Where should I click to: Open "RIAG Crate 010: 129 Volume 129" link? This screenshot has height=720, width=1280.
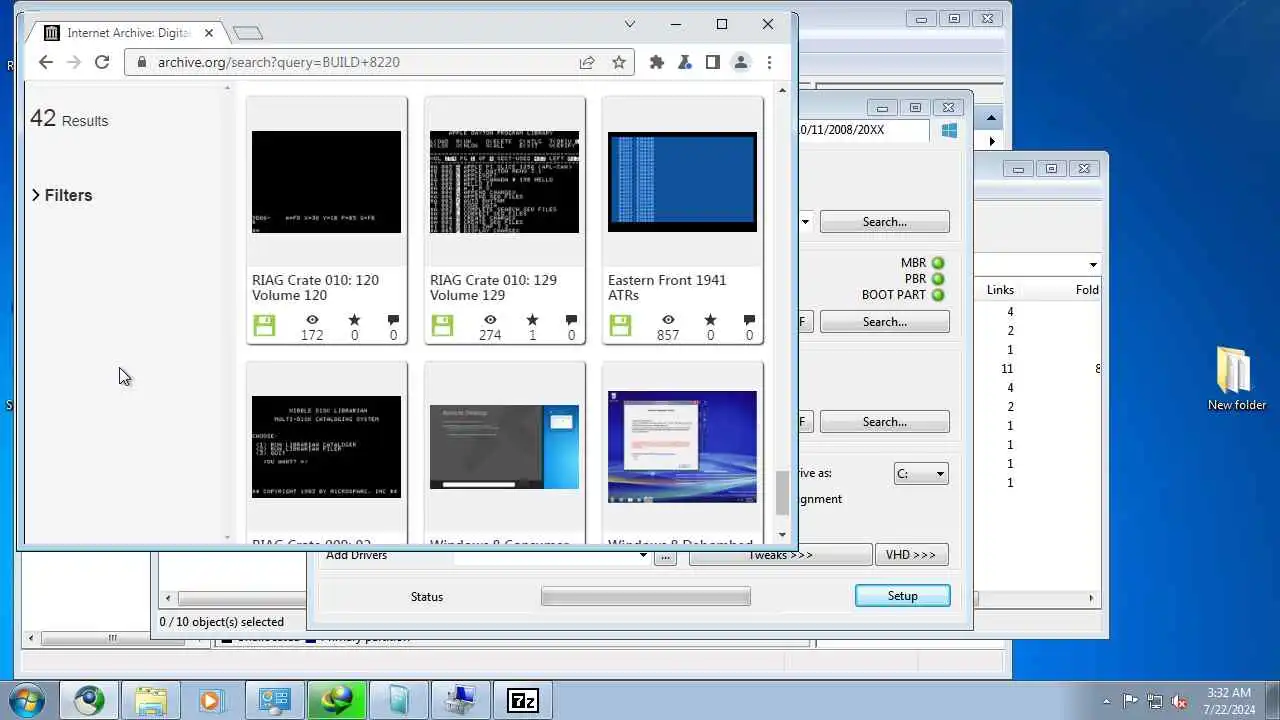(493, 288)
